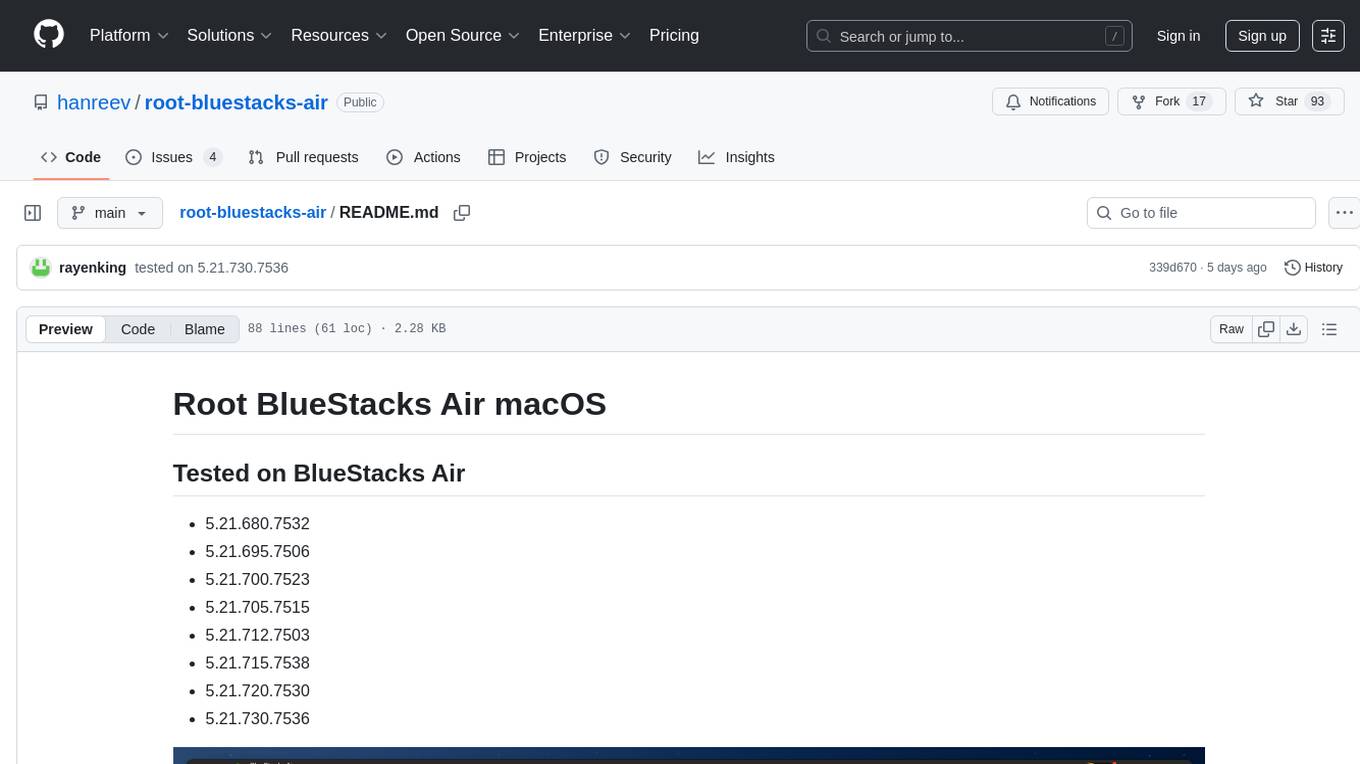The height and width of the screenshot is (764, 1360).
Task: Focus the Search or jump to field
Action: pos(969,36)
